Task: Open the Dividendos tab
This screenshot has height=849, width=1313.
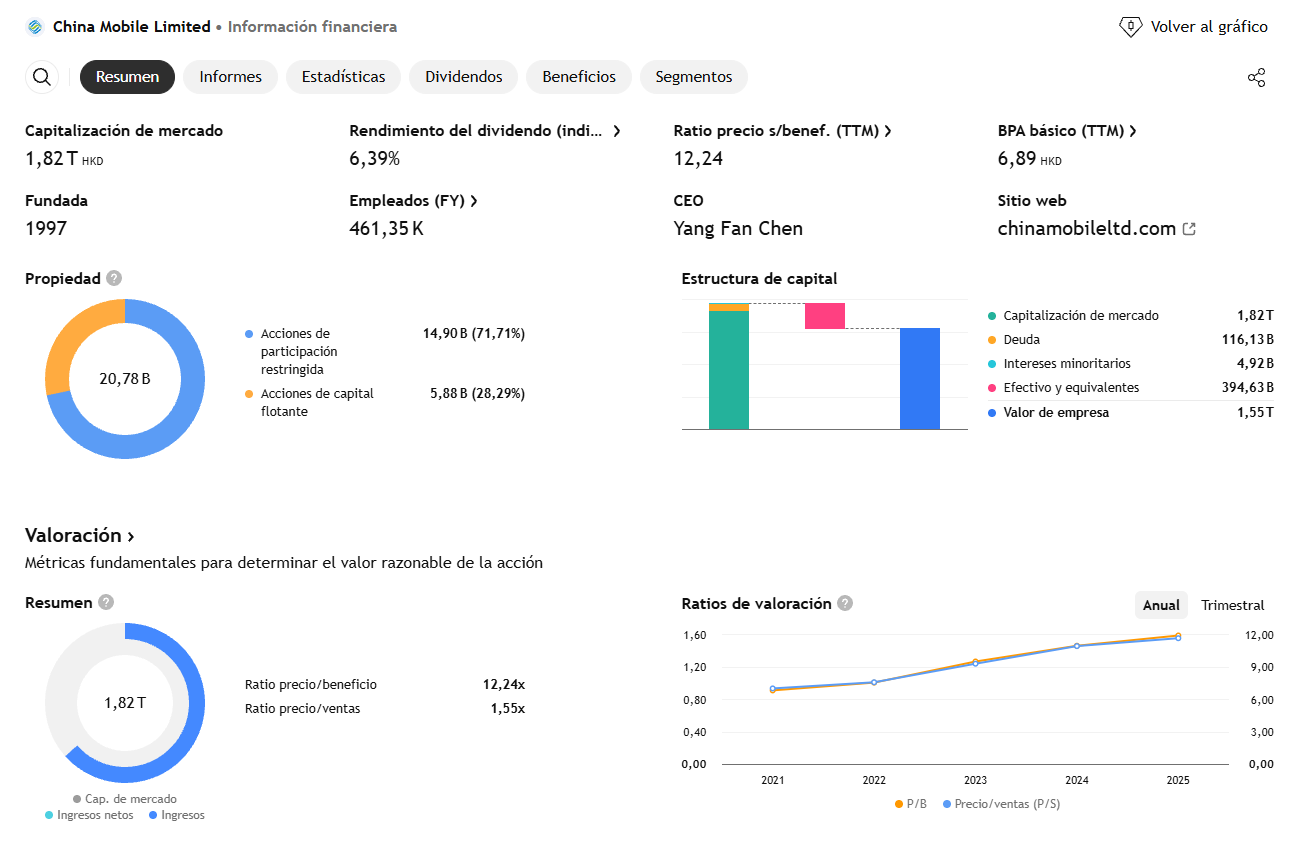Action: pyautogui.click(x=463, y=77)
